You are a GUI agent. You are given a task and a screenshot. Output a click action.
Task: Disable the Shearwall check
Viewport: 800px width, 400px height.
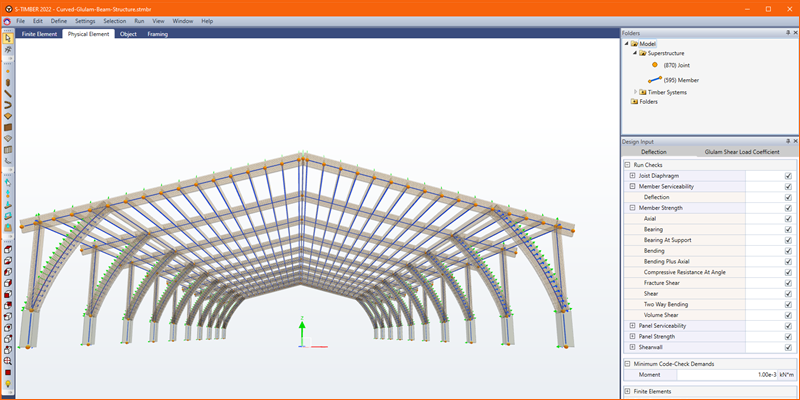[x=788, y=347]
